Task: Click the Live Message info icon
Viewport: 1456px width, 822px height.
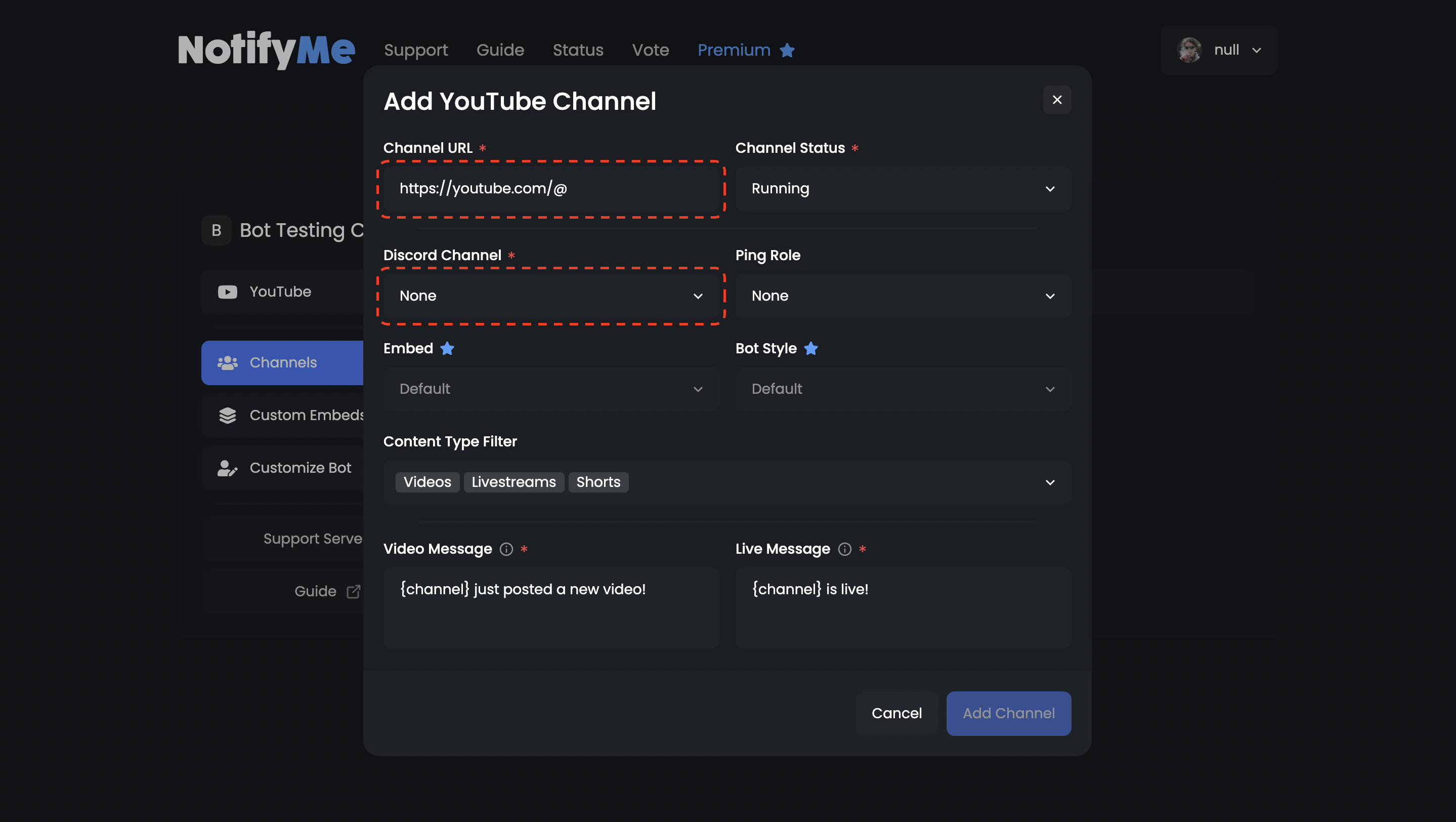Action: tap(844, 549)
